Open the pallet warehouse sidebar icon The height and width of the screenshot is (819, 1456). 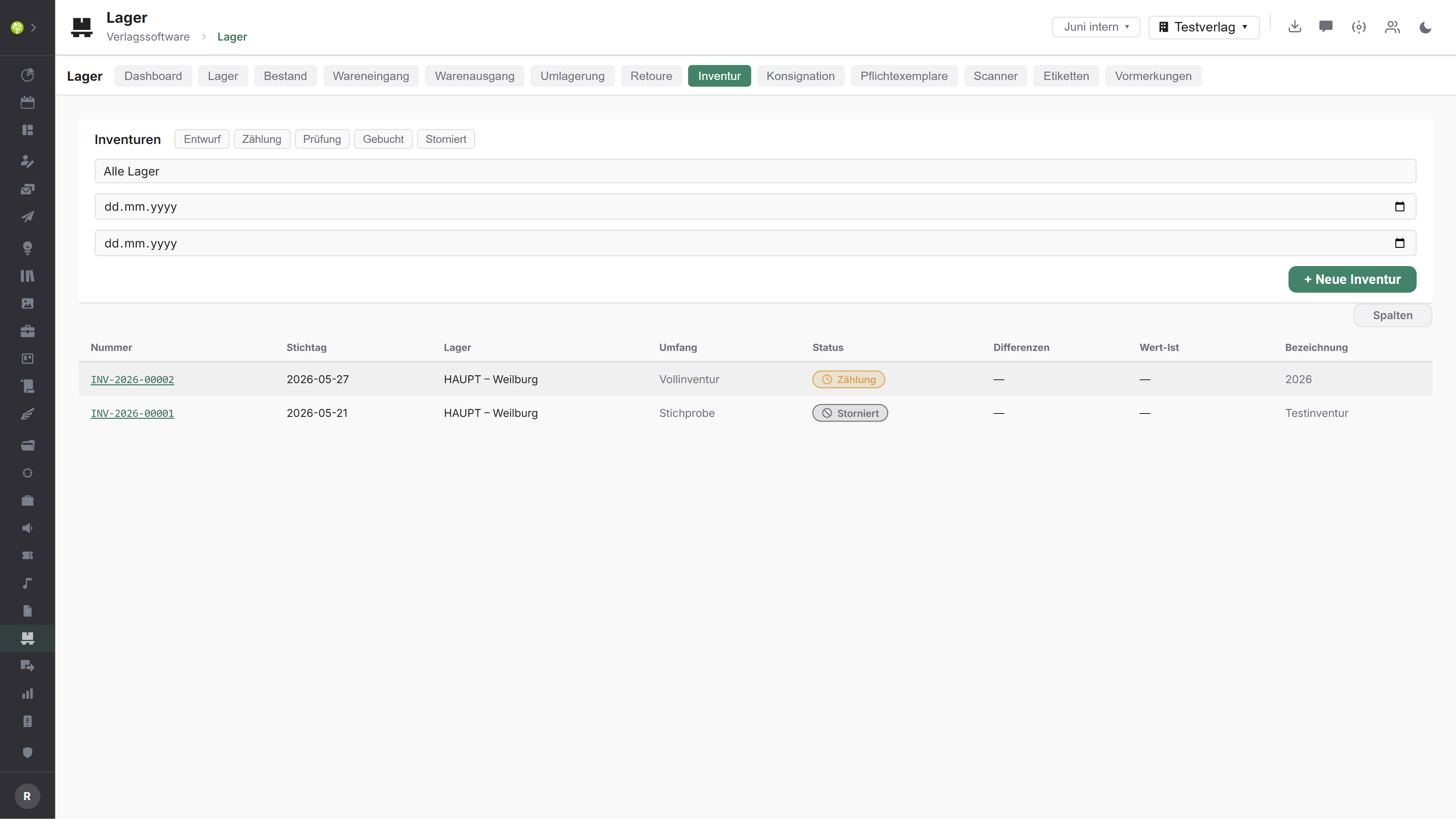point(27,639)
